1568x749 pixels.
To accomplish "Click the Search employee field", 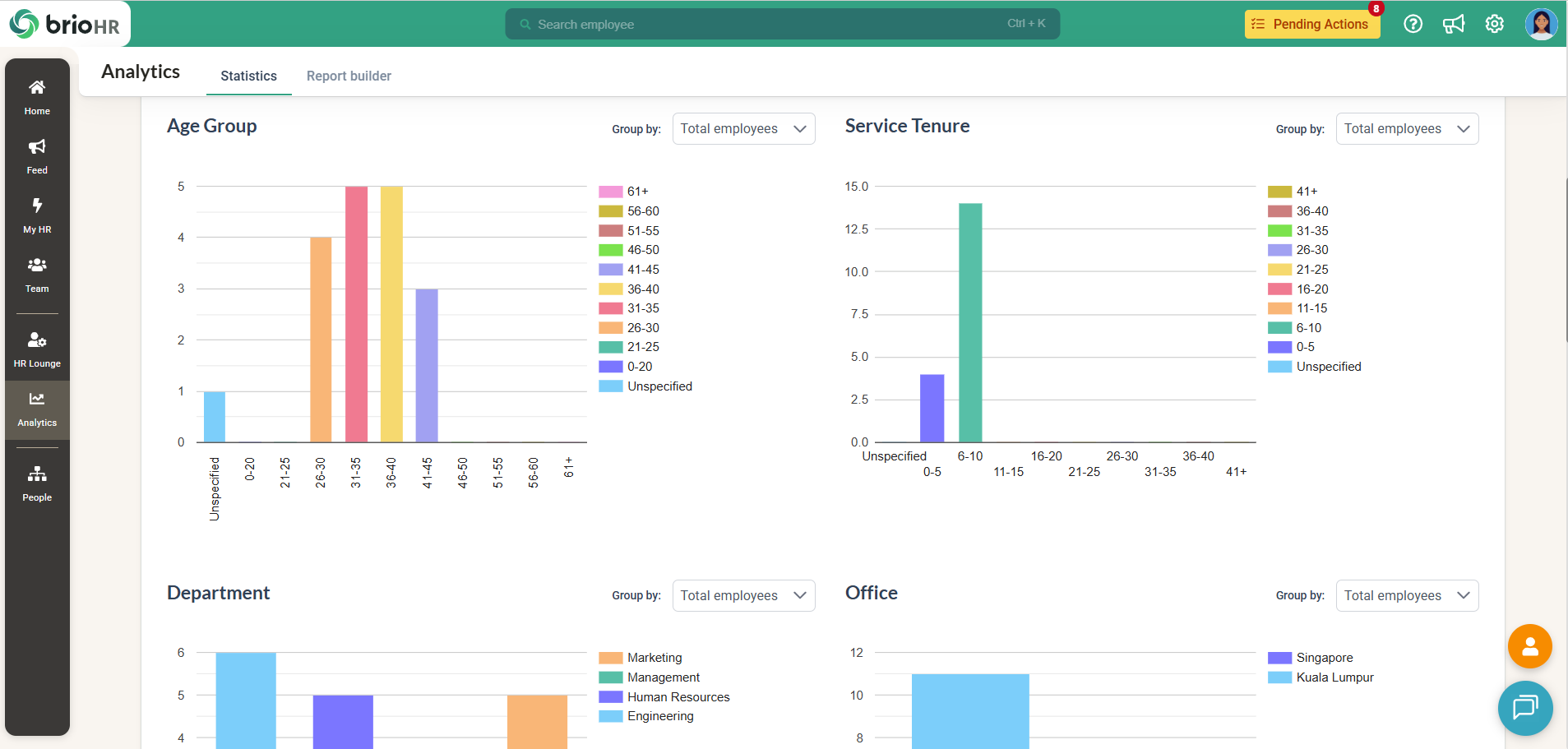I will 782,24.
